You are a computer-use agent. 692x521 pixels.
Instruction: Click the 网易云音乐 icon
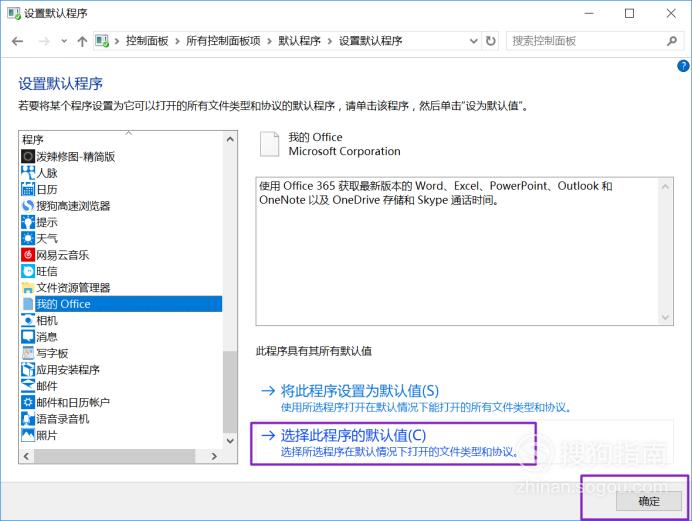point(28,255)
